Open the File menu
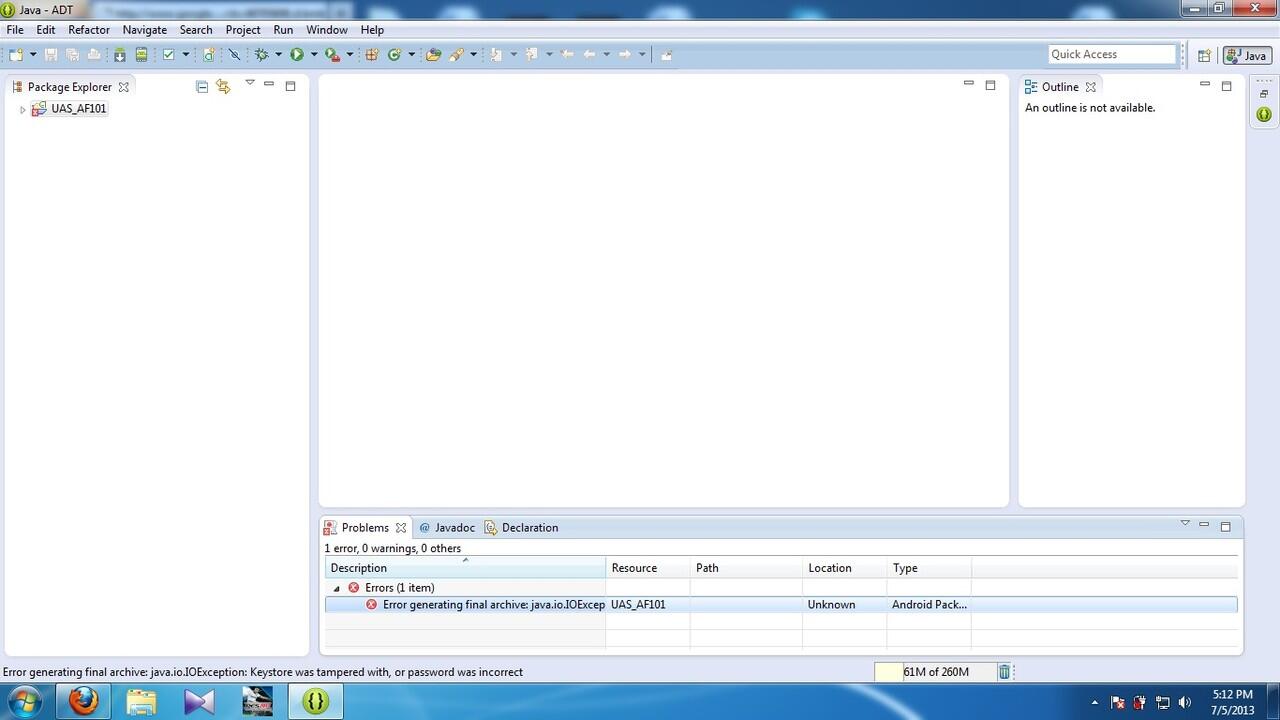The image size is (1280, 720). pyautogui.click(x=15, y=30)
